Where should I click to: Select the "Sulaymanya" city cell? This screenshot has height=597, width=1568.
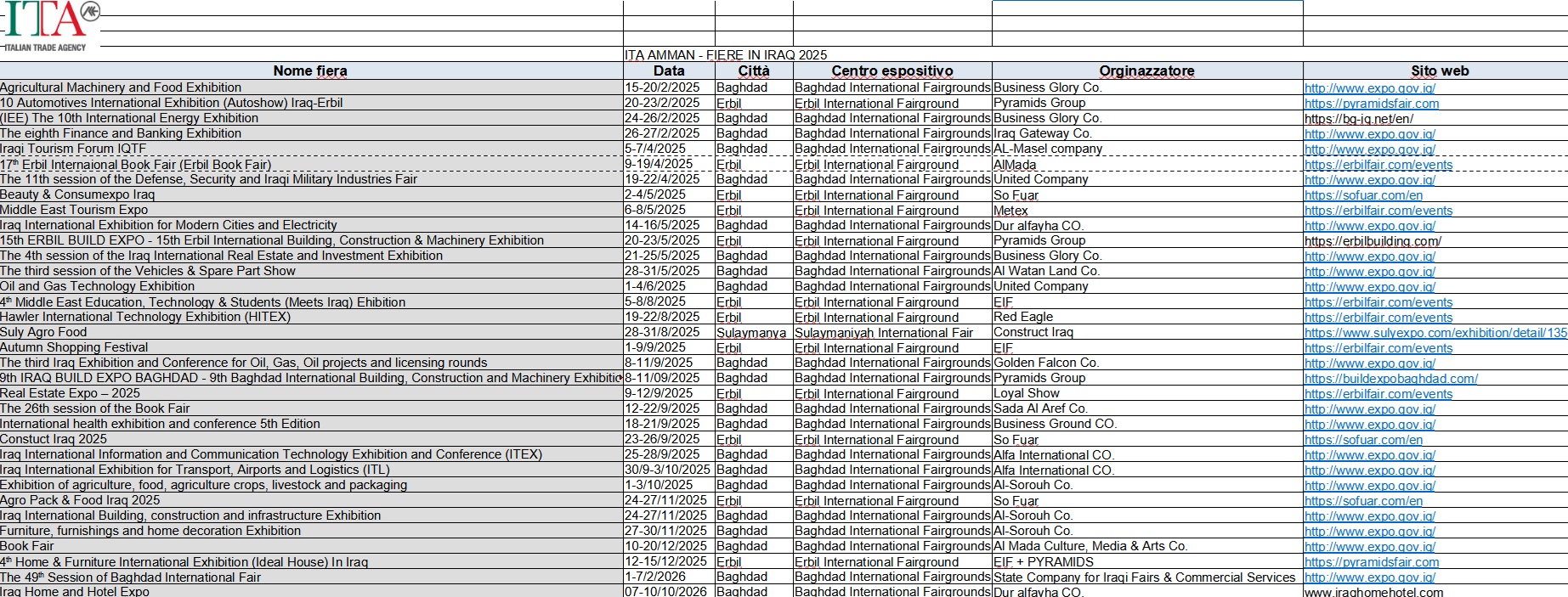(754, 332)
